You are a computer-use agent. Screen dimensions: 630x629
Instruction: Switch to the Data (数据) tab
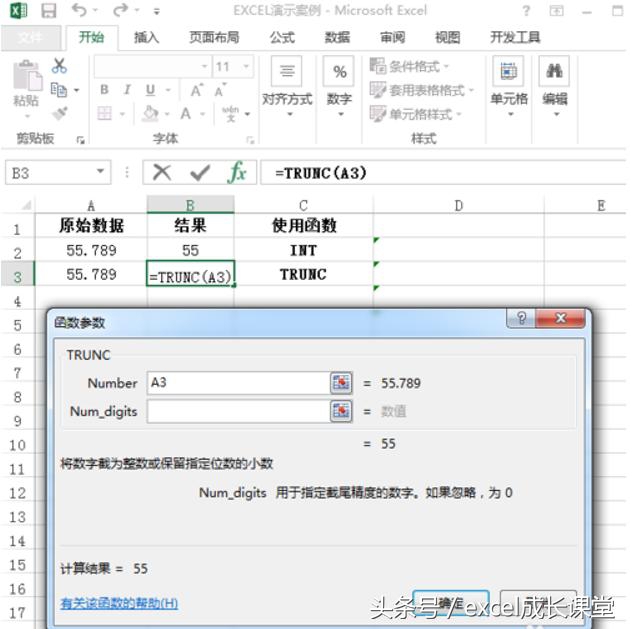[337, 38]
